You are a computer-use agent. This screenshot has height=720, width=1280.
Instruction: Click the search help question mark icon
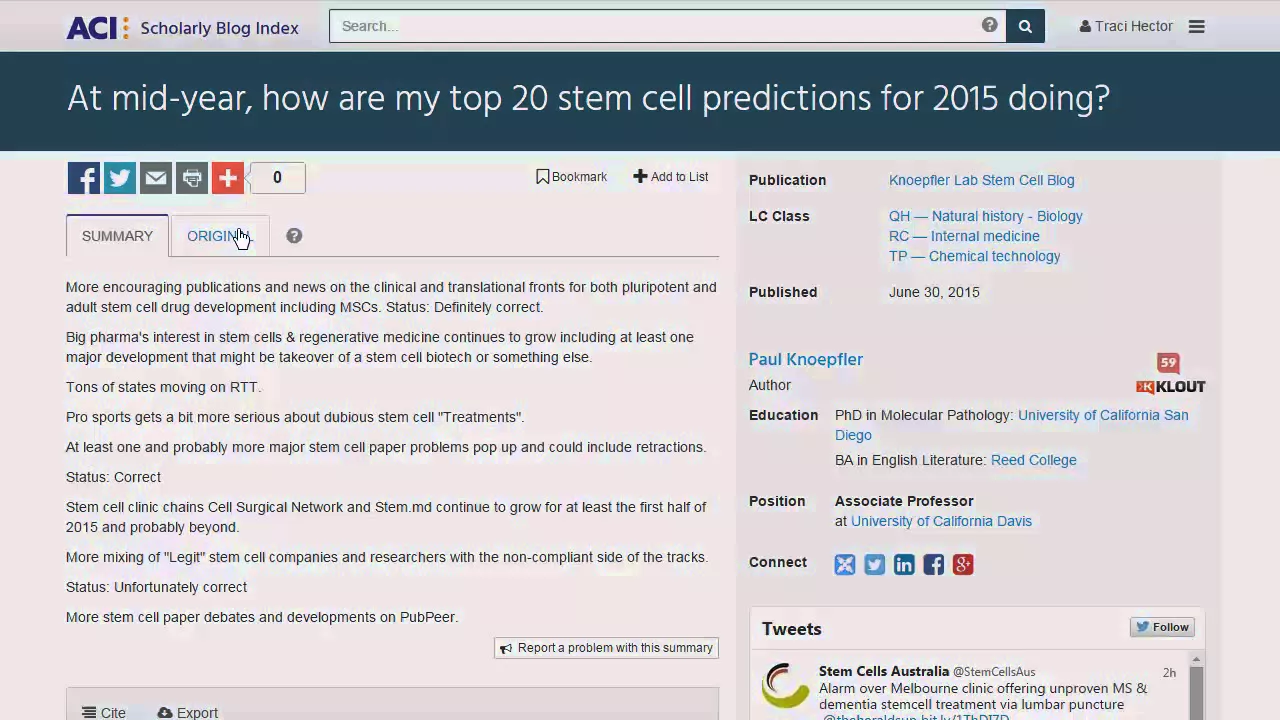[989, 25]
